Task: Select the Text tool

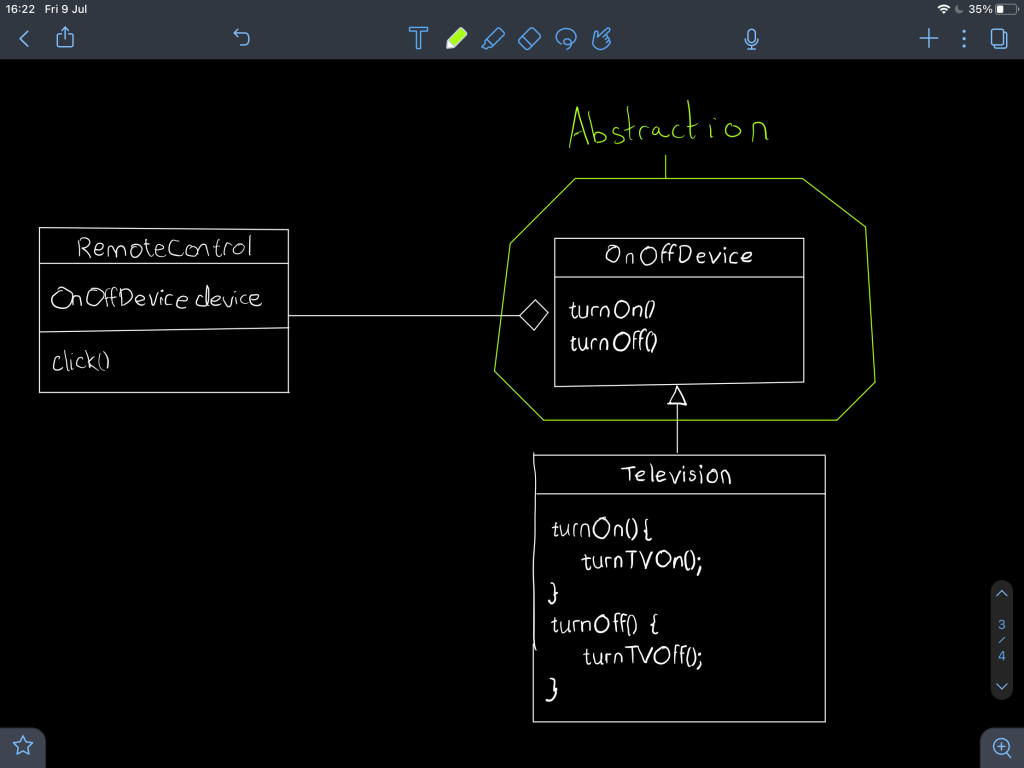Action: [418, 39]
